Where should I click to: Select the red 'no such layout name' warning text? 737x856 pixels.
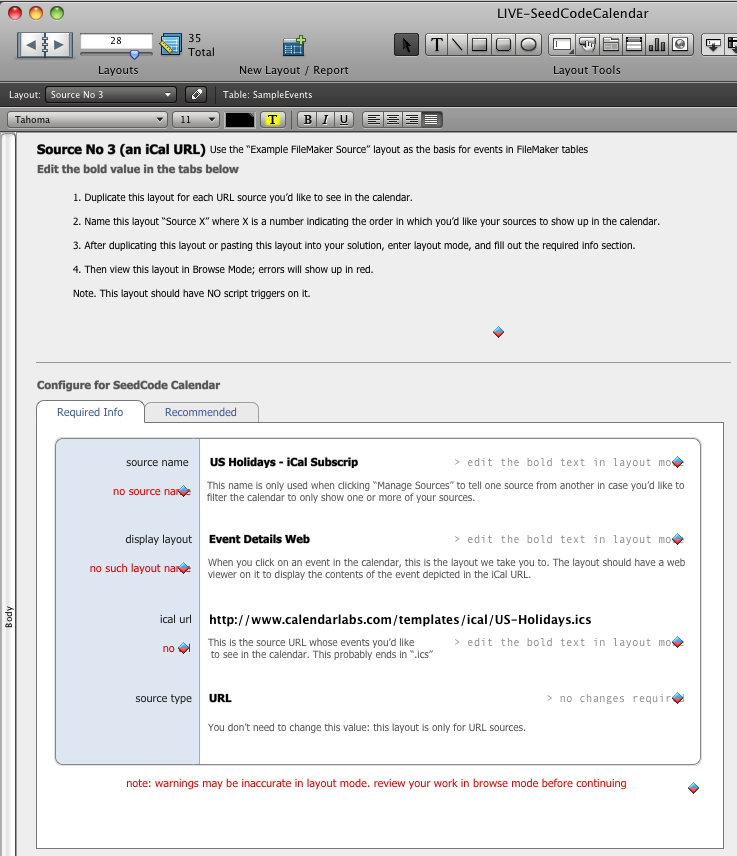(140, 568)
